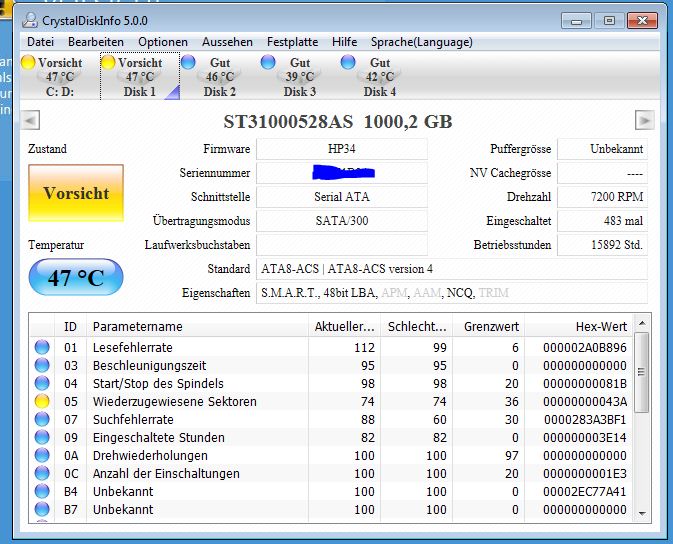Click the Eigenschaften field with S.M.A.R.T.

click(452, 293)
